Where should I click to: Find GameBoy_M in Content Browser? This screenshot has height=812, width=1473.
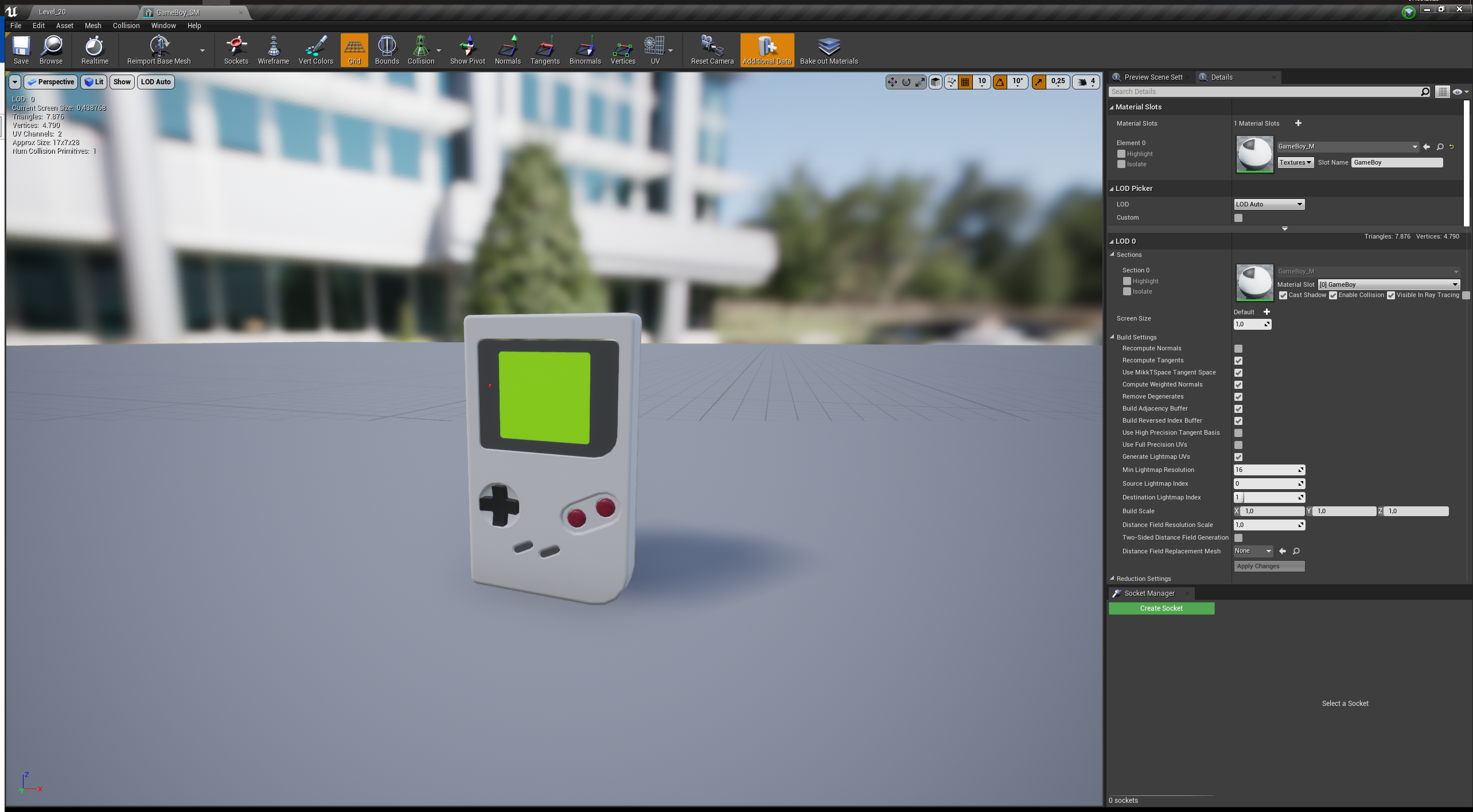tap(1440, 147)
